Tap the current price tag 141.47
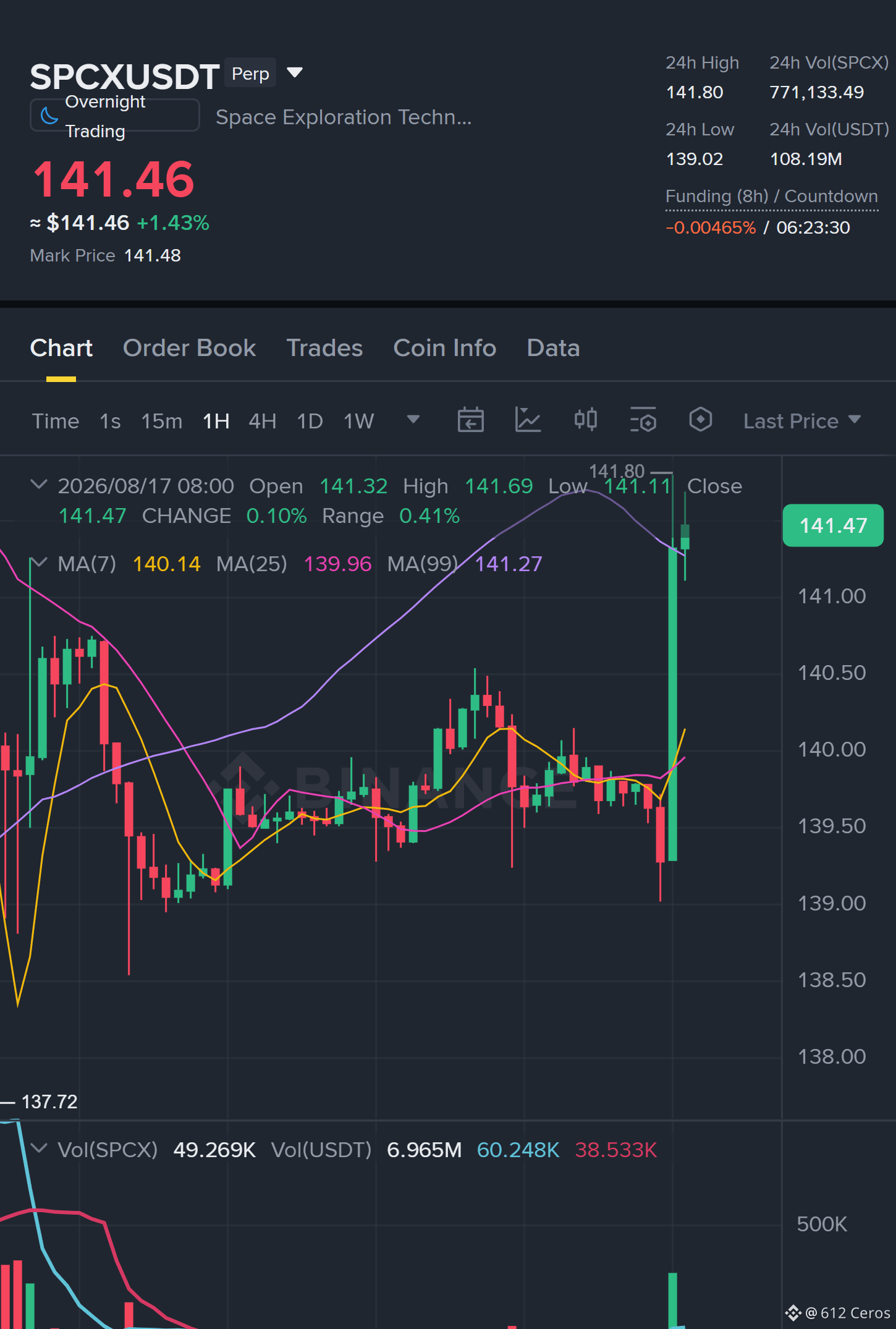This screenshot has width=896, height=1329. point(833,525)
